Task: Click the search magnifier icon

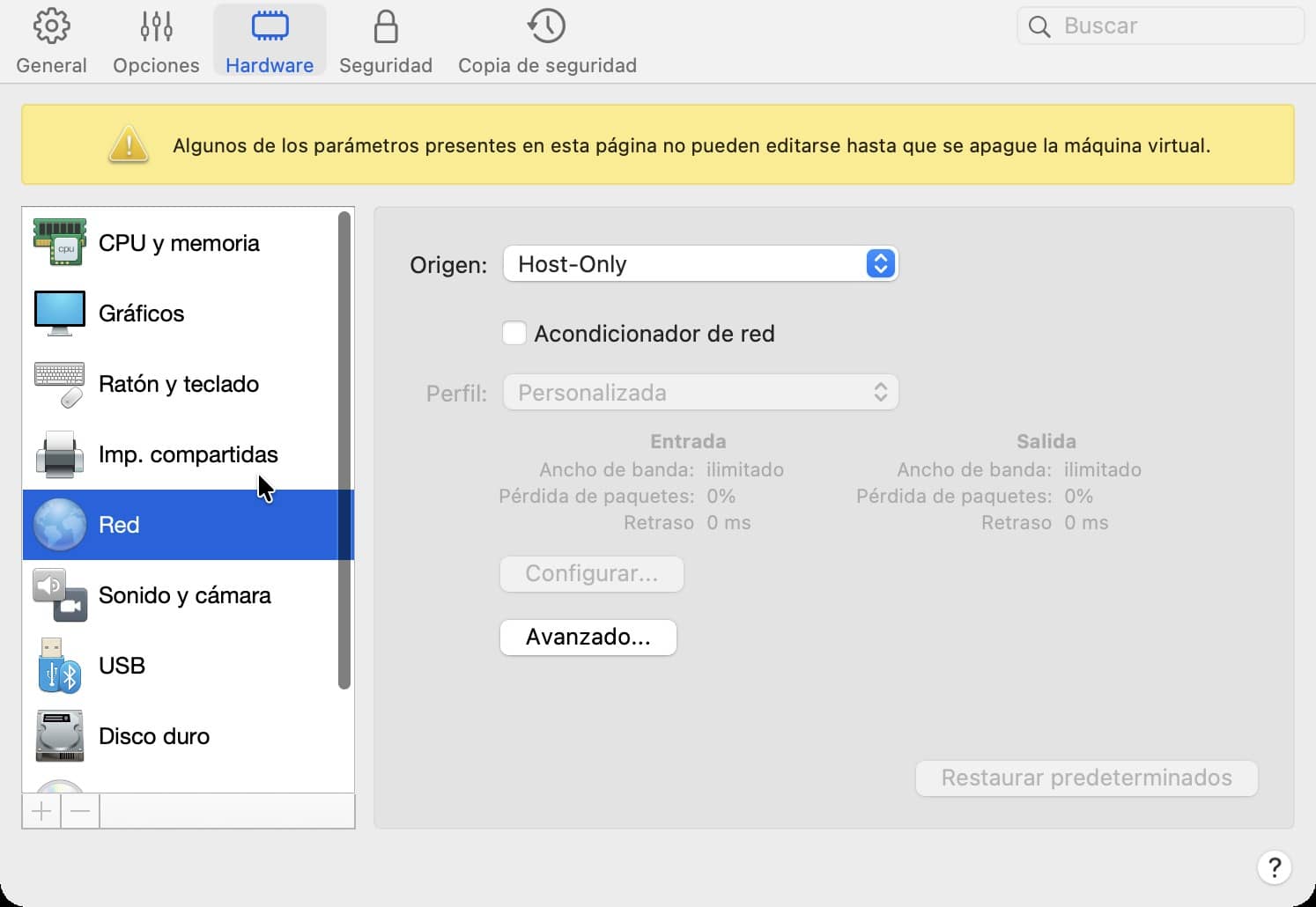Action: 1039,26
